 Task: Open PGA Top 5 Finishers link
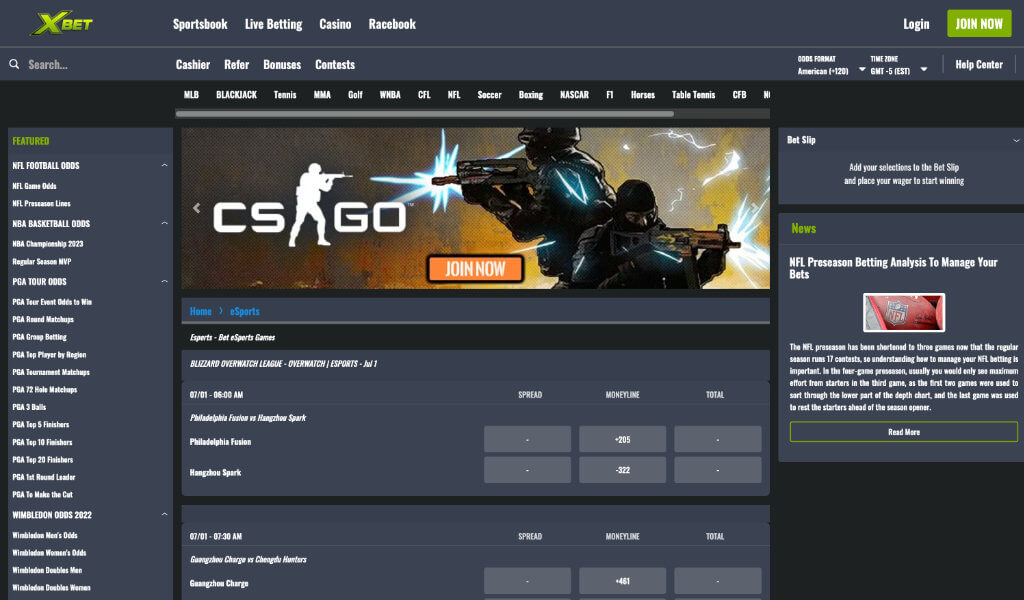[x=40, y=425]
